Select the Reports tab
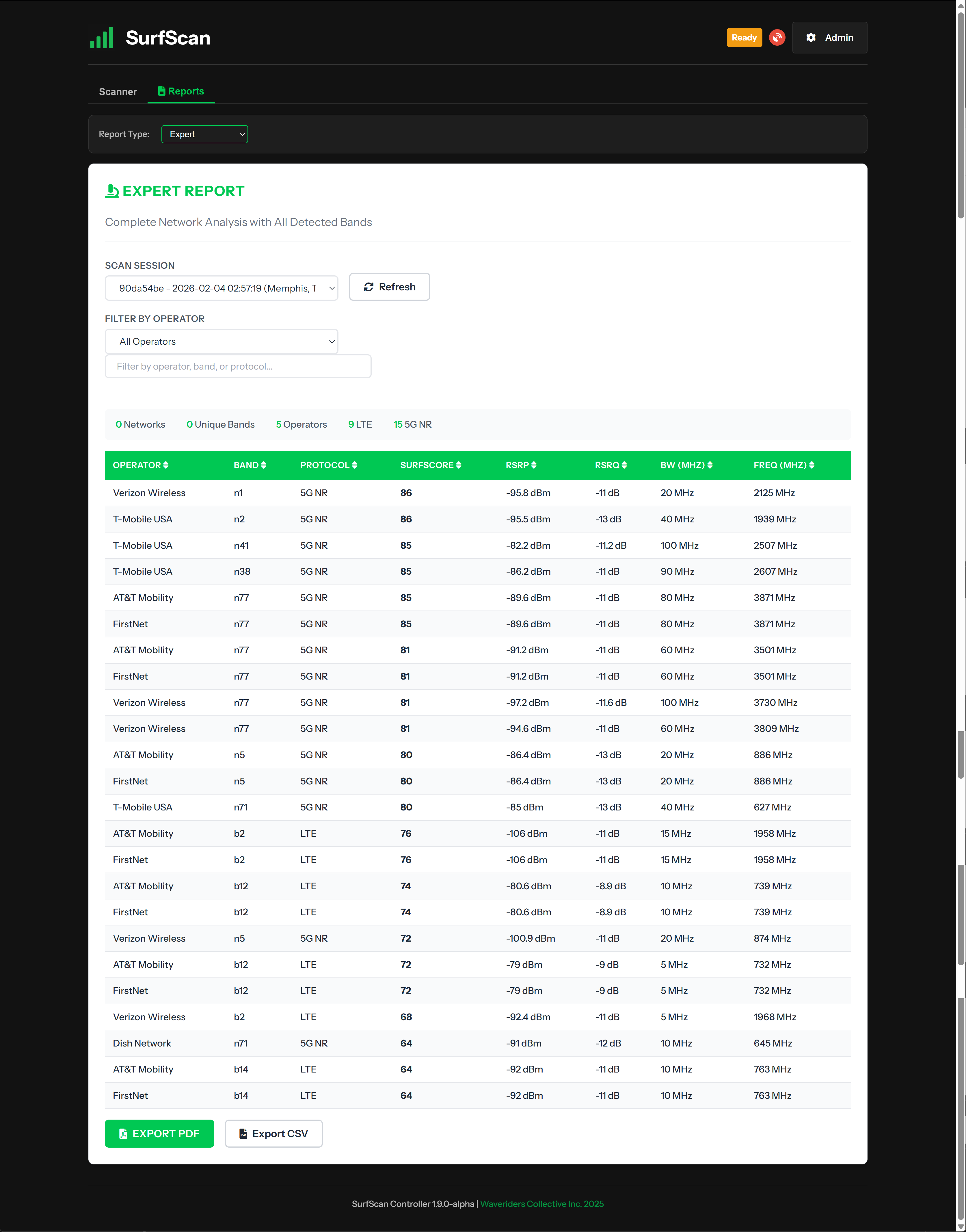Screen dimensions: 966x1232 pos(181,91)
